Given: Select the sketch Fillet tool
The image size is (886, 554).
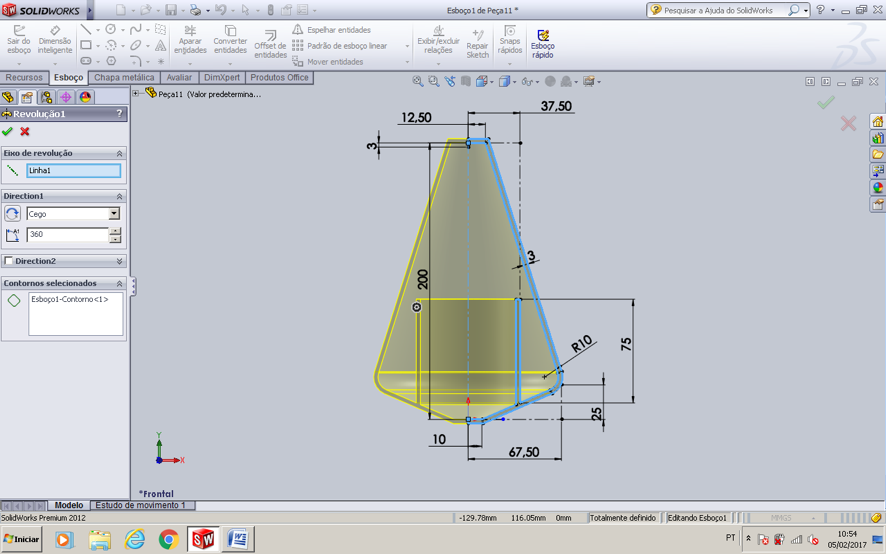Looking at the screenshot, I should (136, 60).
